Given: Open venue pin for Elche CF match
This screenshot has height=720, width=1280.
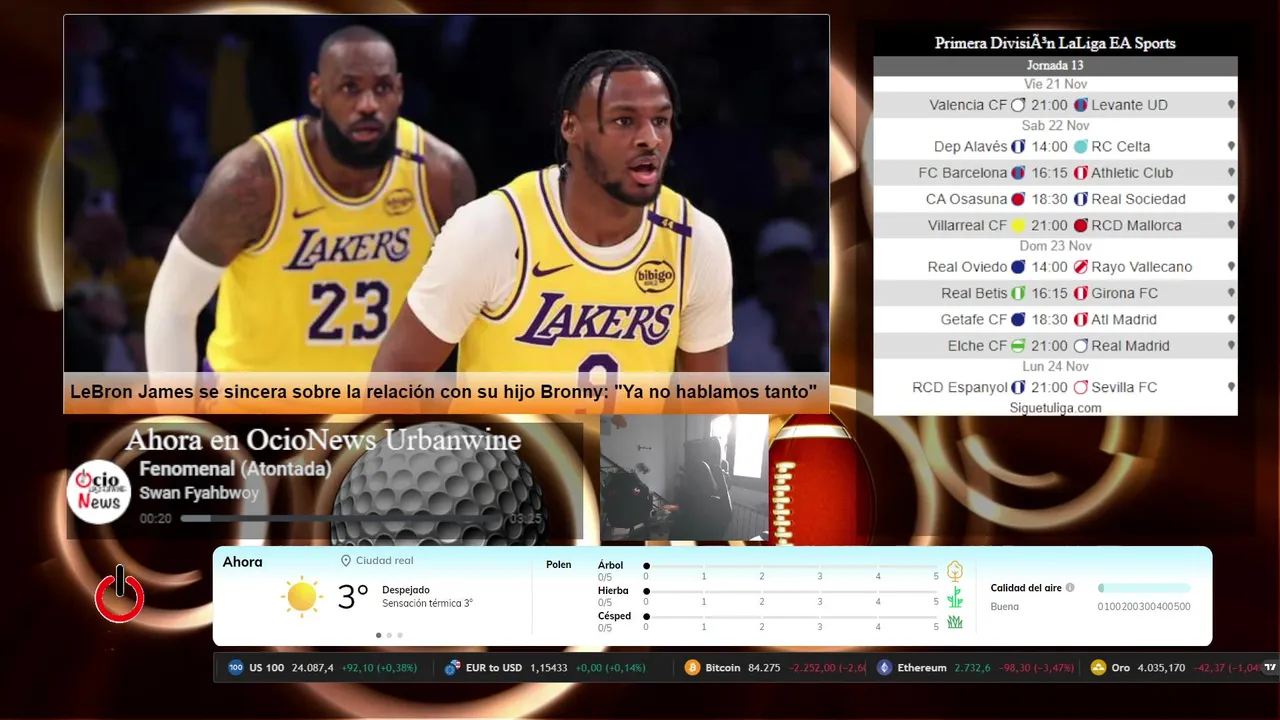Looking at the screenshot, I should (1231, 346).
